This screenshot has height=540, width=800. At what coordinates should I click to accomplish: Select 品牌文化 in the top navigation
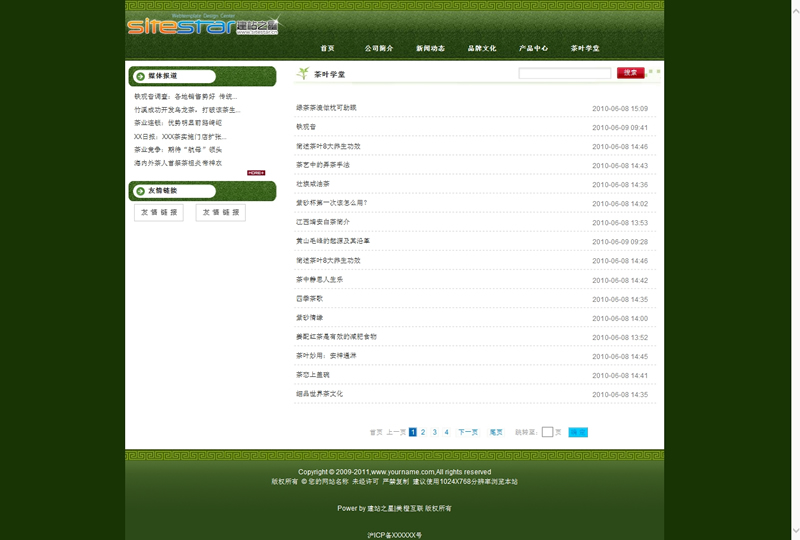click(482, 48)
